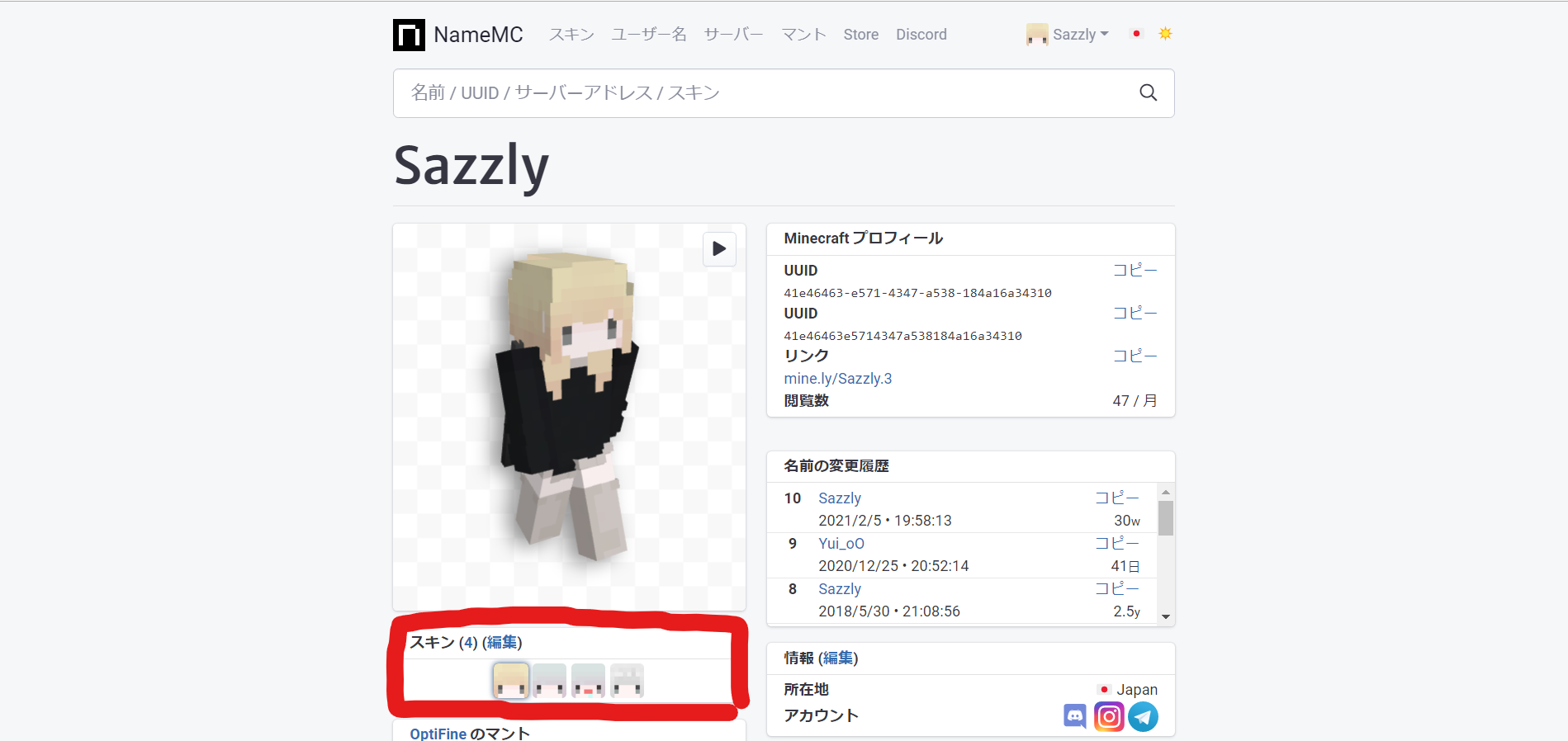Open the Telegram account icon
The height and width of the screenshot is (741, 1568).
coord(1144,716)
